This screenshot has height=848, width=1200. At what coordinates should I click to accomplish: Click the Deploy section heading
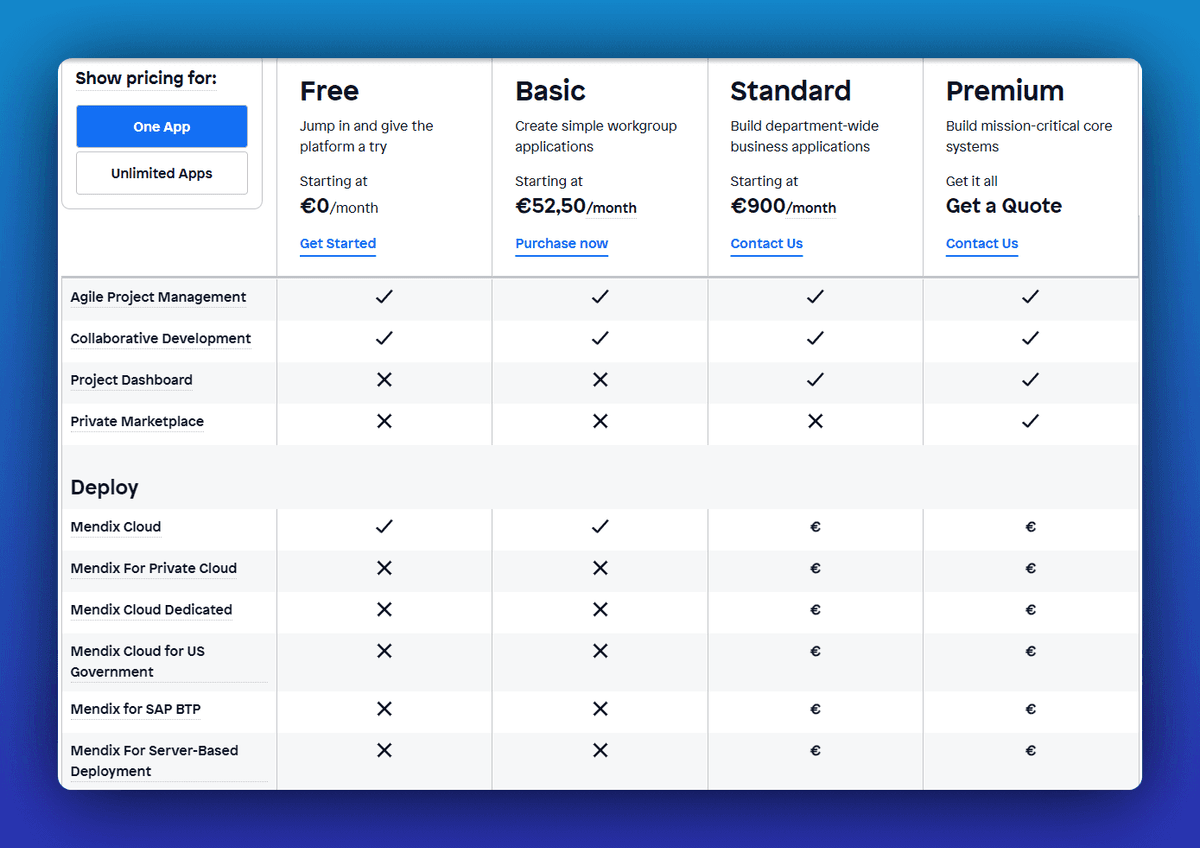[x=104, y=488]
